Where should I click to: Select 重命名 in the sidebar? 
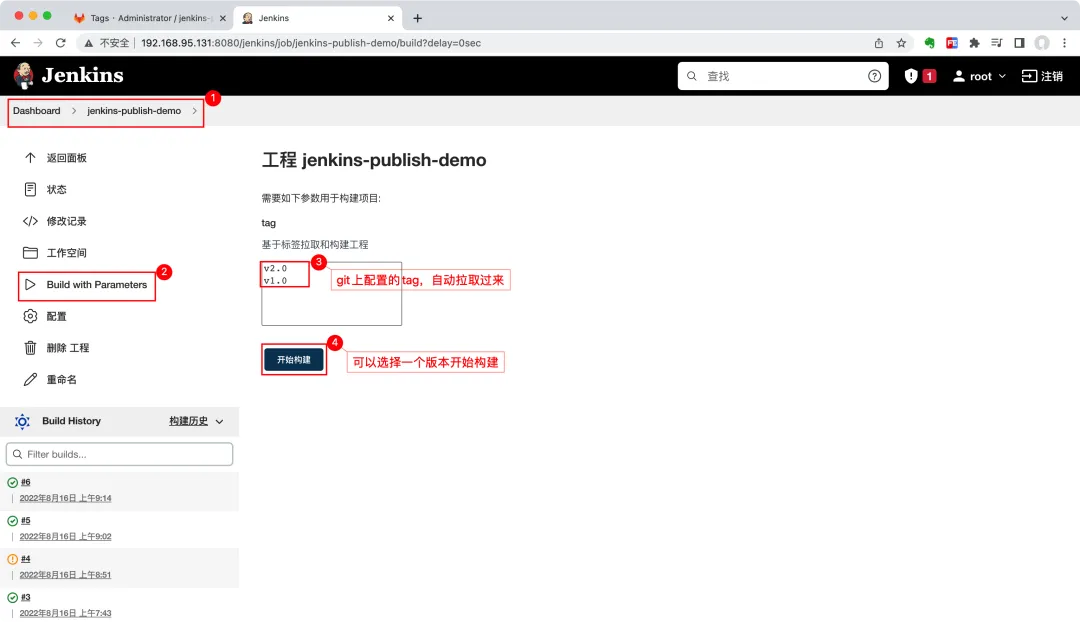tap(62, 380)
